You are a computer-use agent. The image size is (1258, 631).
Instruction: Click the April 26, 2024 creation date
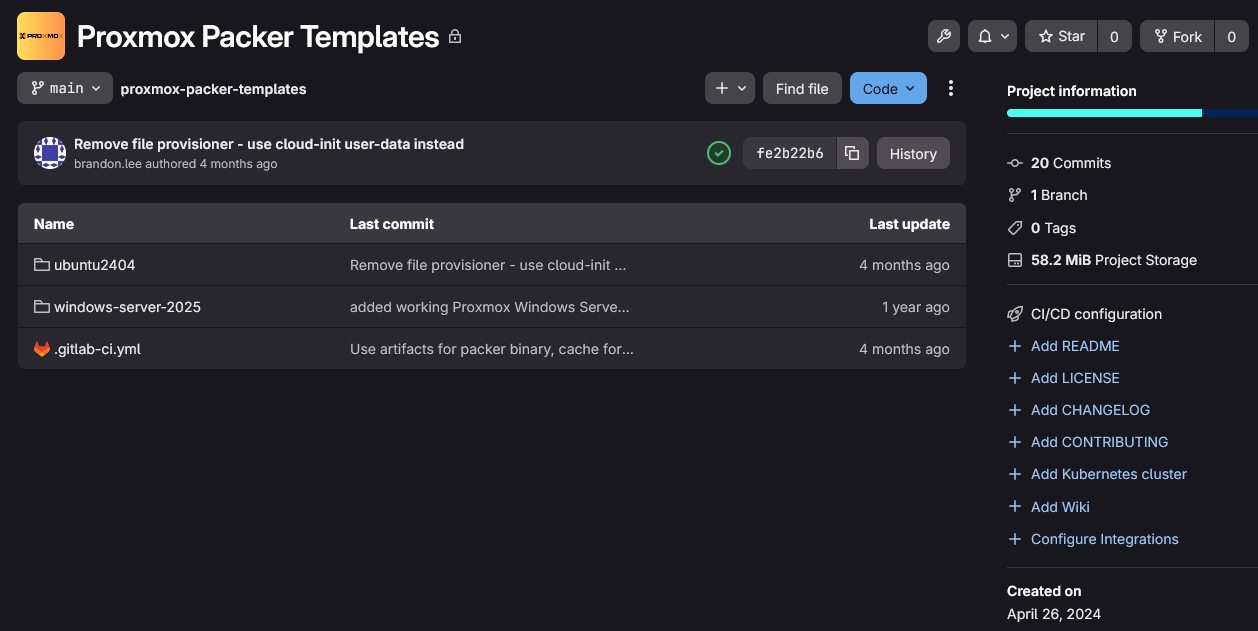coord(1054,614)
